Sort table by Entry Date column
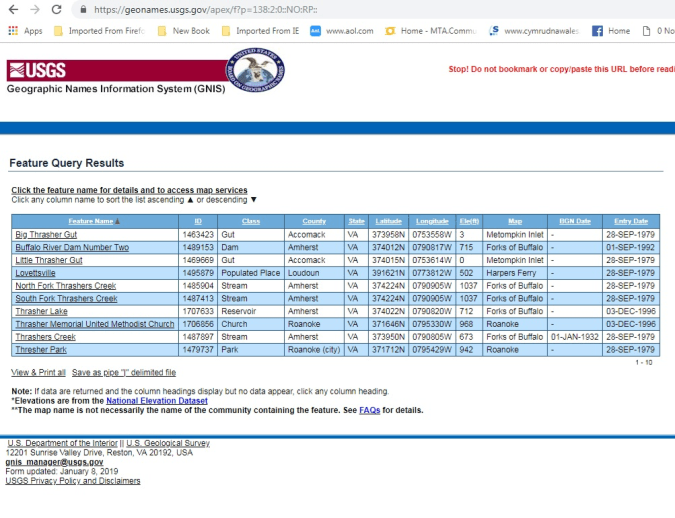 pos(631,221)
